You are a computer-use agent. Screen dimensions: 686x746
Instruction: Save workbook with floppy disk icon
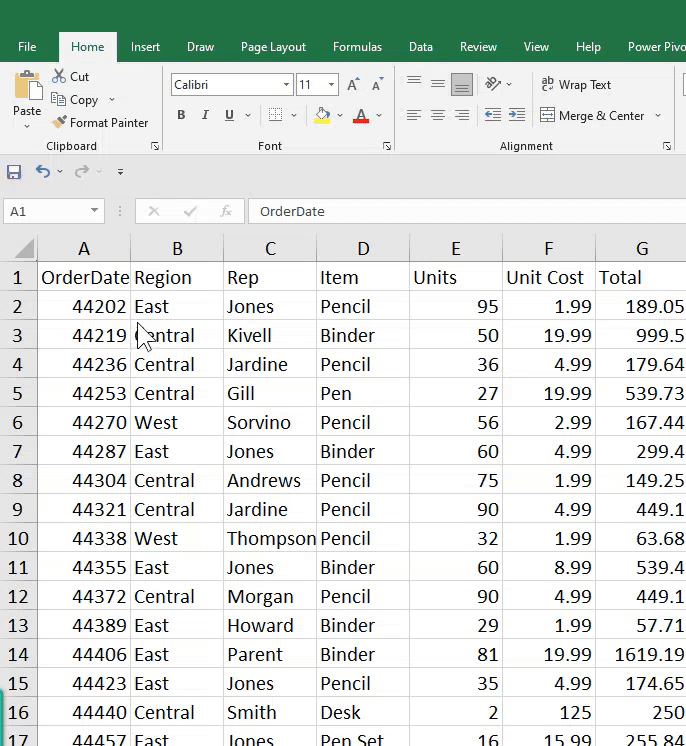tap(14, 172)
